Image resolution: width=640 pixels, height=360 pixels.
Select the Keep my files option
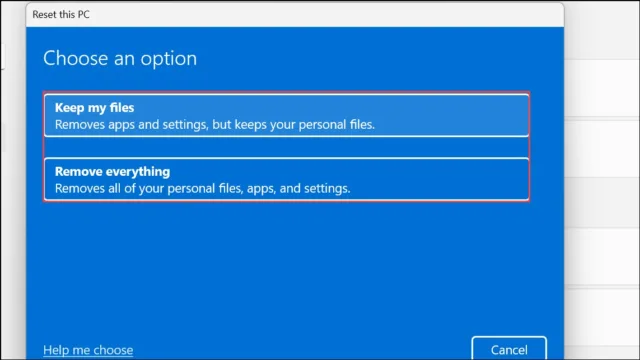tap(287, 116)
